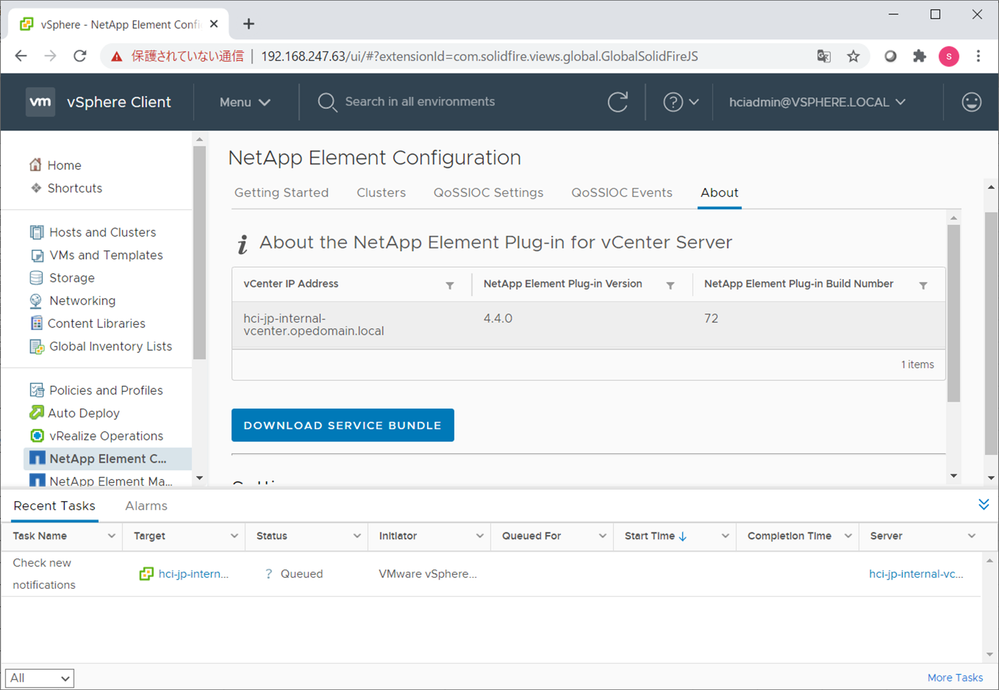The height and width of the screenshot is (690, 999).
Task: Open vRealize Operations from sidebar
Action: click(x=105, y=436)
